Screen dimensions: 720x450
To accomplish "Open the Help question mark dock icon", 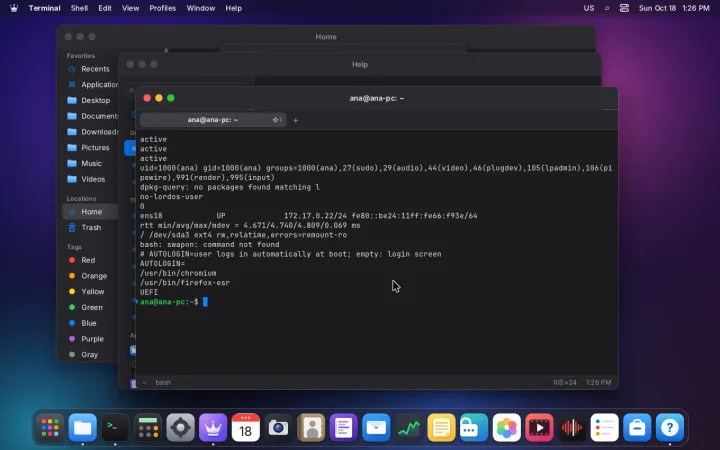I will coord(669,428).
